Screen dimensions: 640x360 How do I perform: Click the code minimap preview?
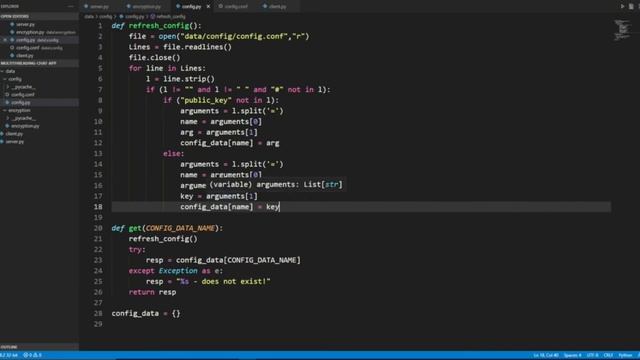click(x=622, y=30)
